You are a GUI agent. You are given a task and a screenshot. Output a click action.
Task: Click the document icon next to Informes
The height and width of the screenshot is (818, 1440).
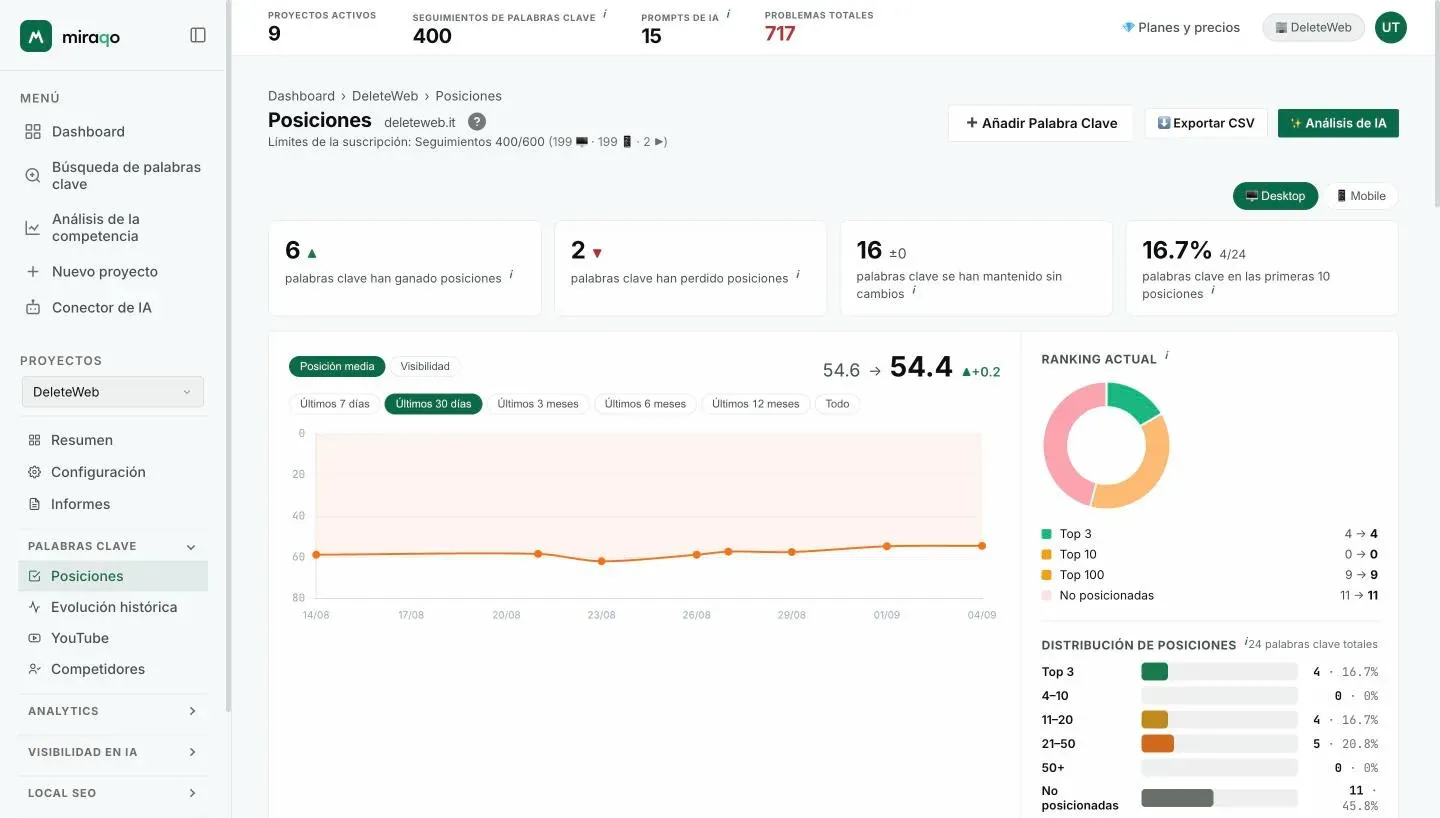coord(35,504)
